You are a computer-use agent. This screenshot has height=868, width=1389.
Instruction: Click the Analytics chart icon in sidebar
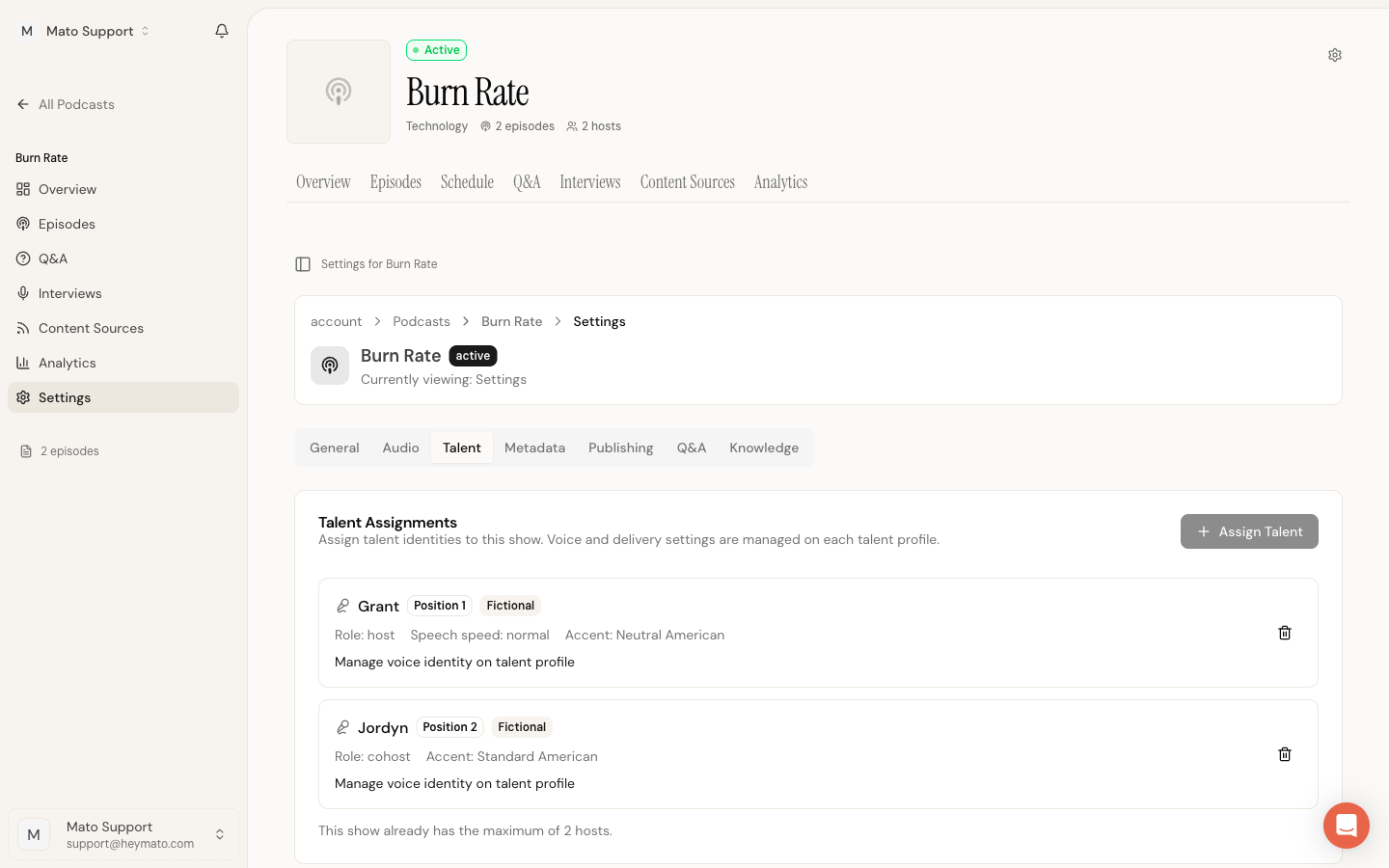pos(23,363)
